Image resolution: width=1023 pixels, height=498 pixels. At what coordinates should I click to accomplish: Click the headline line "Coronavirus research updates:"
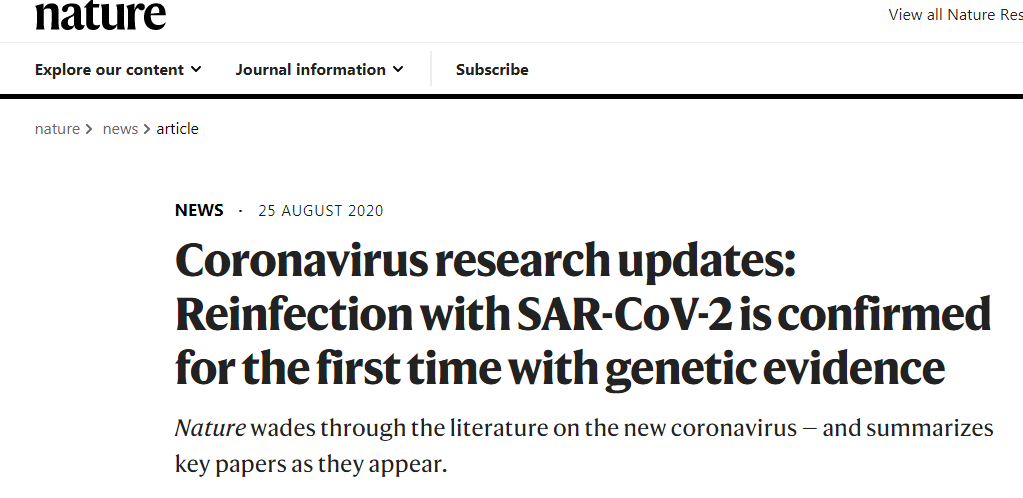[x=485, y=262]
